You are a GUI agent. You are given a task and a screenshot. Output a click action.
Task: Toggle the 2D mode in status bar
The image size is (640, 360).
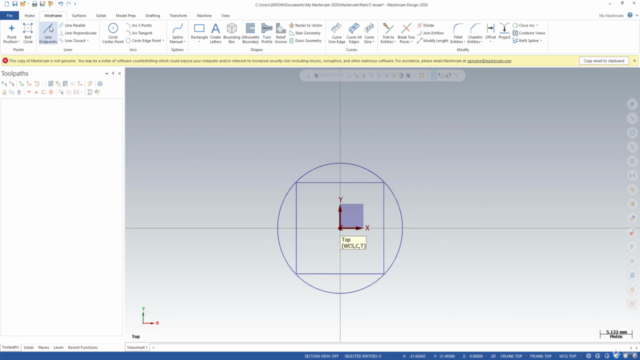493,356
